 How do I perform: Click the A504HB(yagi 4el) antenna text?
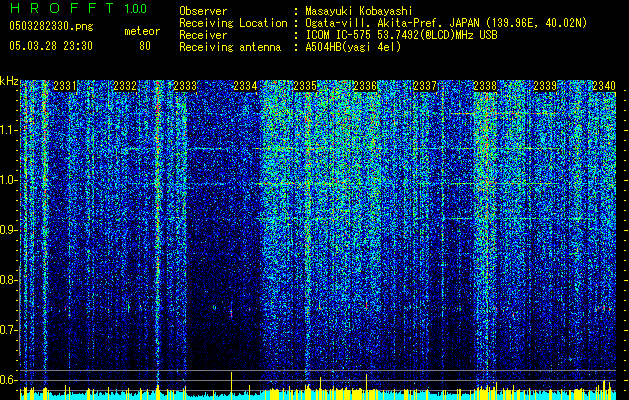point(353,47)
